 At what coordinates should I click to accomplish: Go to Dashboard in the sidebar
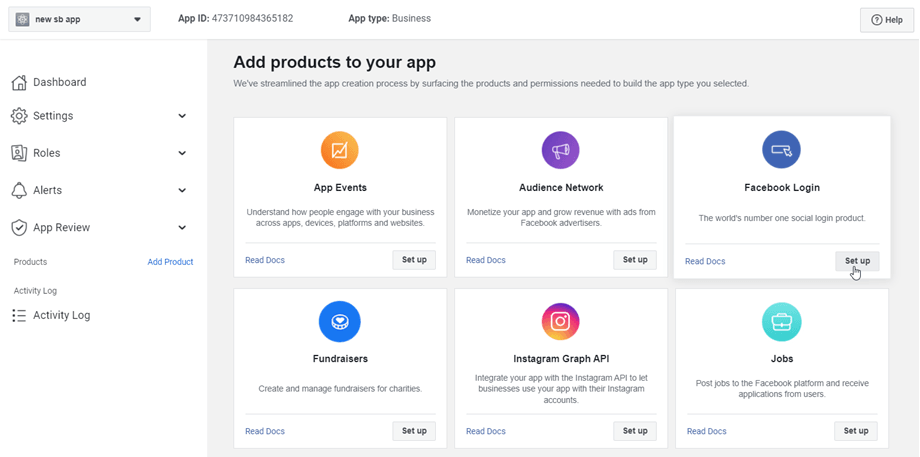[x=59, y=82]
